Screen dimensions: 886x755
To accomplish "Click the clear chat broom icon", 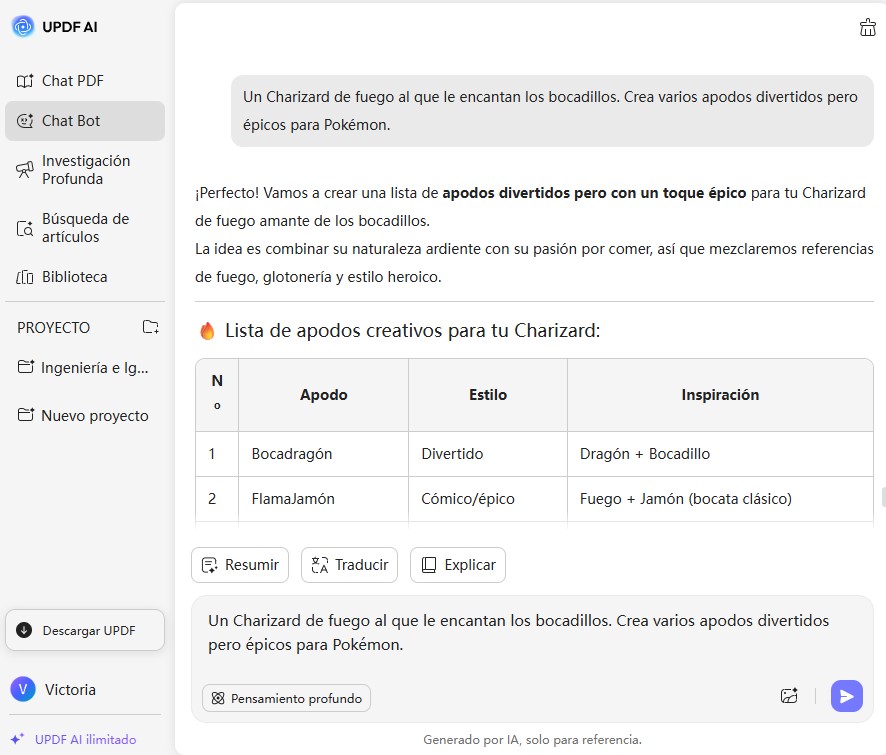I will click(867, 28).
